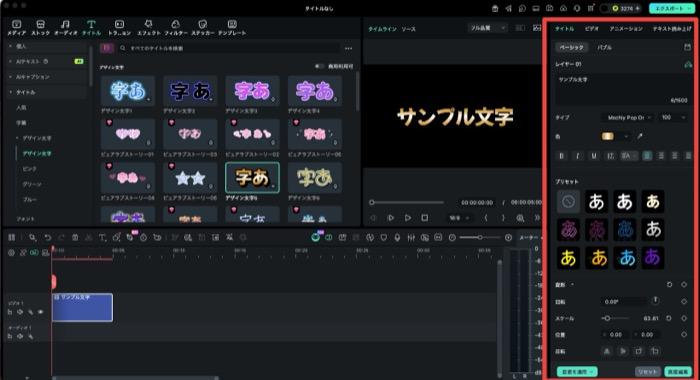Toggle lock on ビデオ 1 track
Image resolution: width=700 pixels, height=380 pixels.
[10, 312]
